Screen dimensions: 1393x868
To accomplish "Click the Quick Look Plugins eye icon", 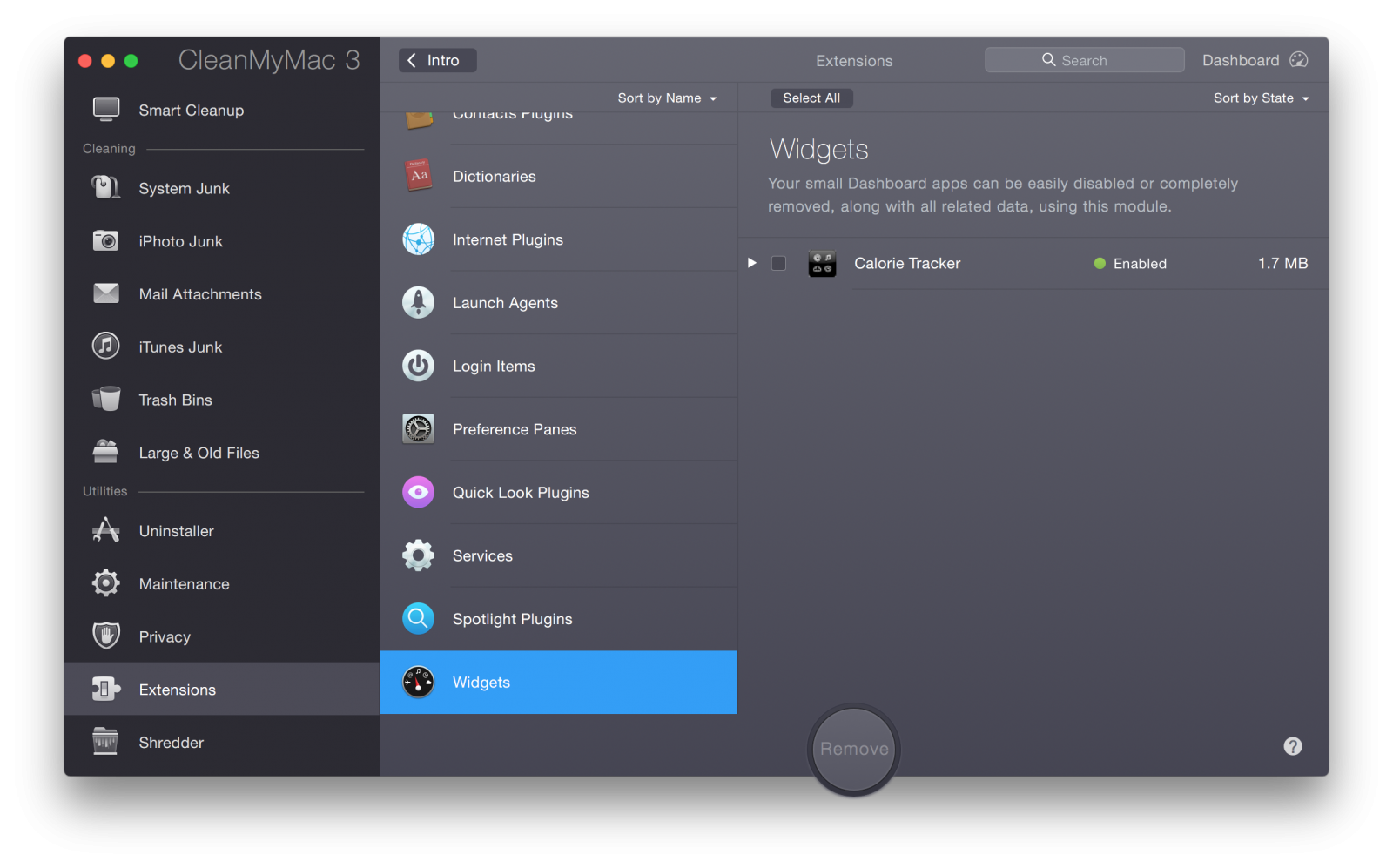I will pyautogui.click(x=419, y=493).
